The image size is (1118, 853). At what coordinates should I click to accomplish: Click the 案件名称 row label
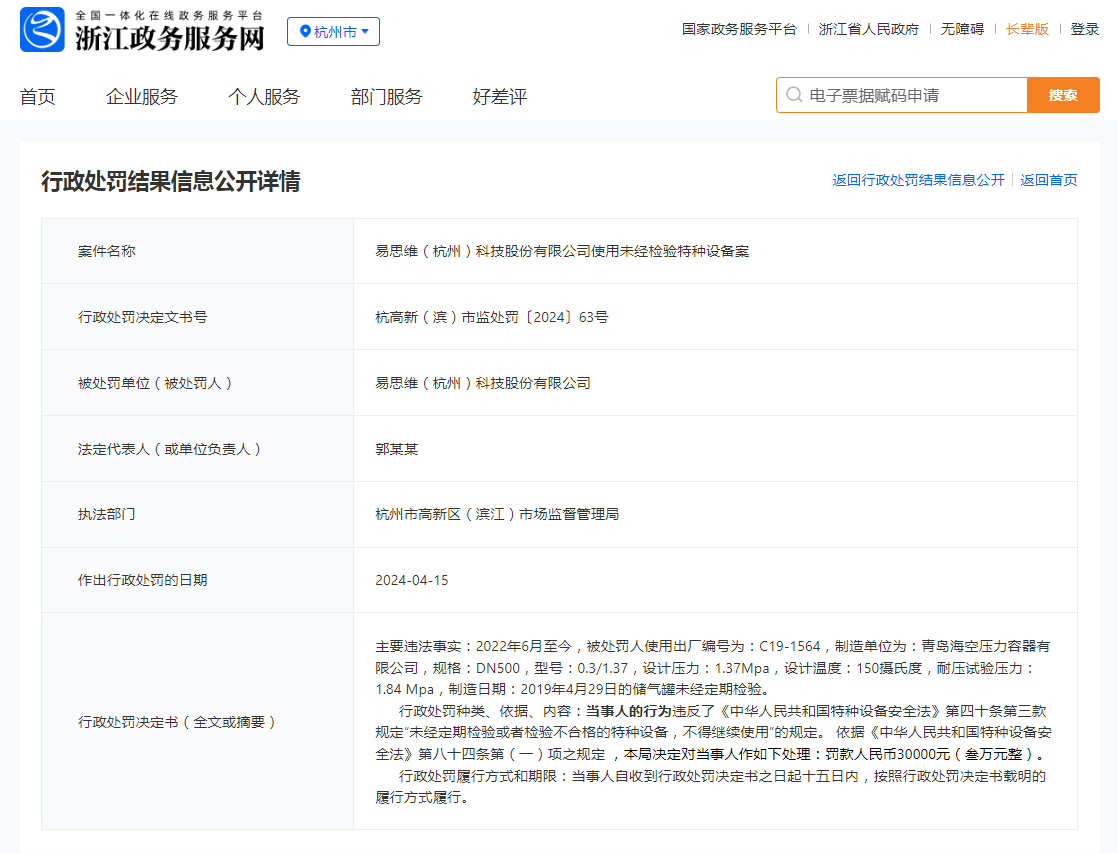(107, 251)
